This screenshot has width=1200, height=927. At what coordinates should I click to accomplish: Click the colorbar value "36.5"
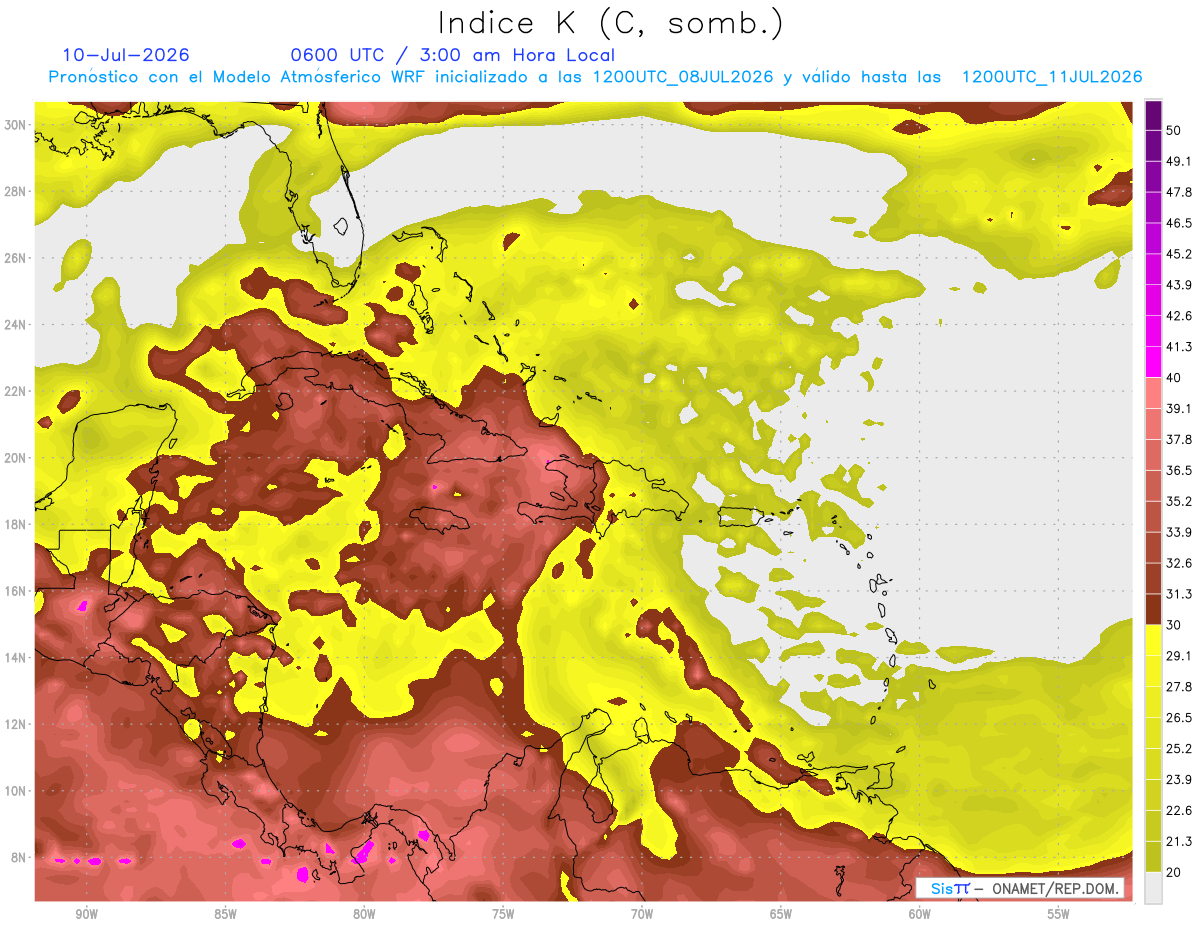coord(1179,470)
